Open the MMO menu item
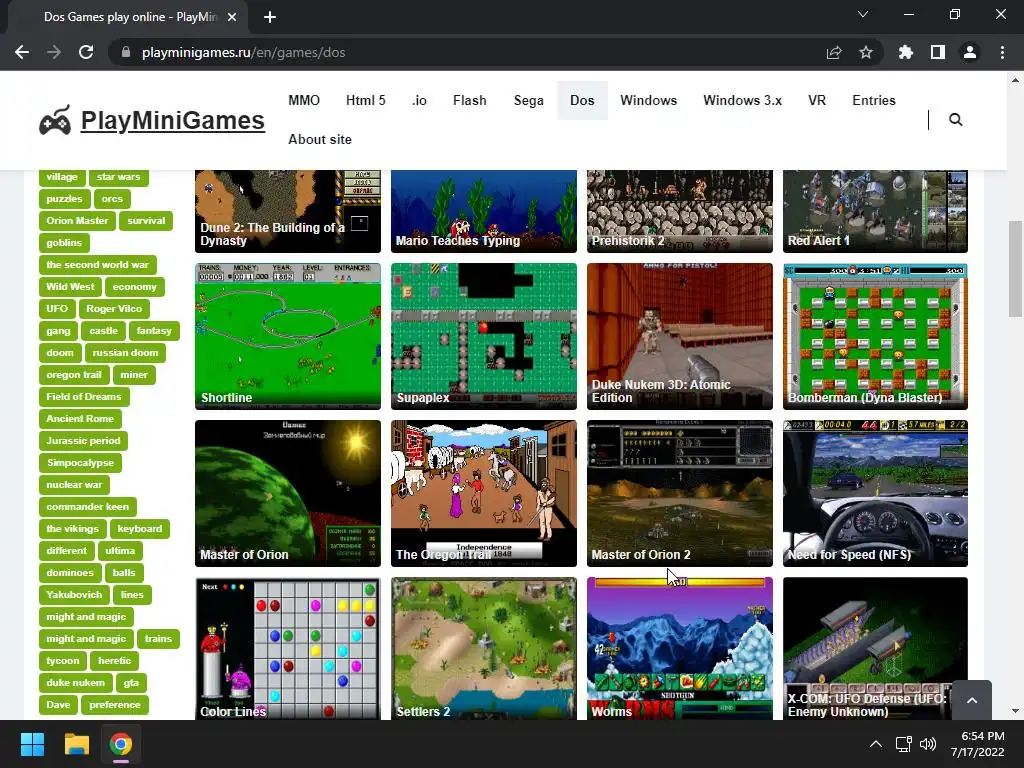Viewport: 1024px width, 768px height. point(304,101)
